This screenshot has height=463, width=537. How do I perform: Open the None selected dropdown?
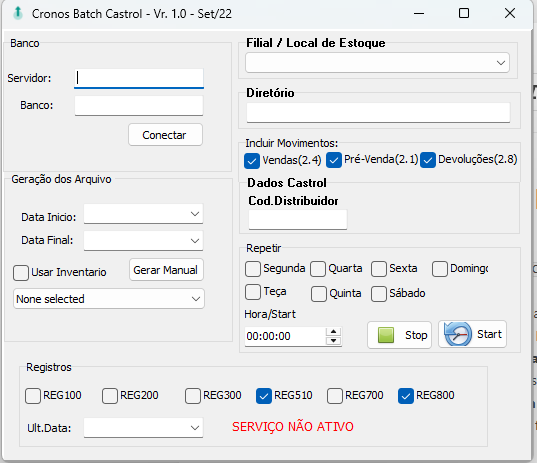tap(109, 299)
